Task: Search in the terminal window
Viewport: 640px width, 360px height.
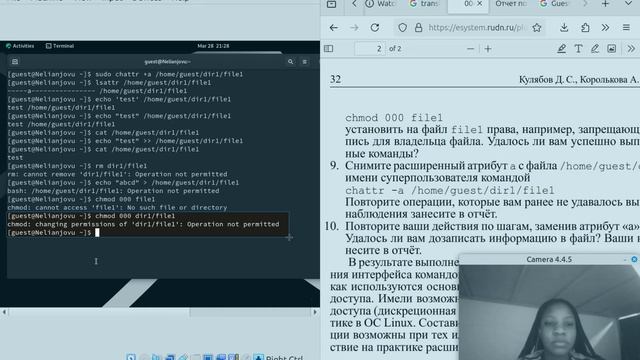Action: 291,62
